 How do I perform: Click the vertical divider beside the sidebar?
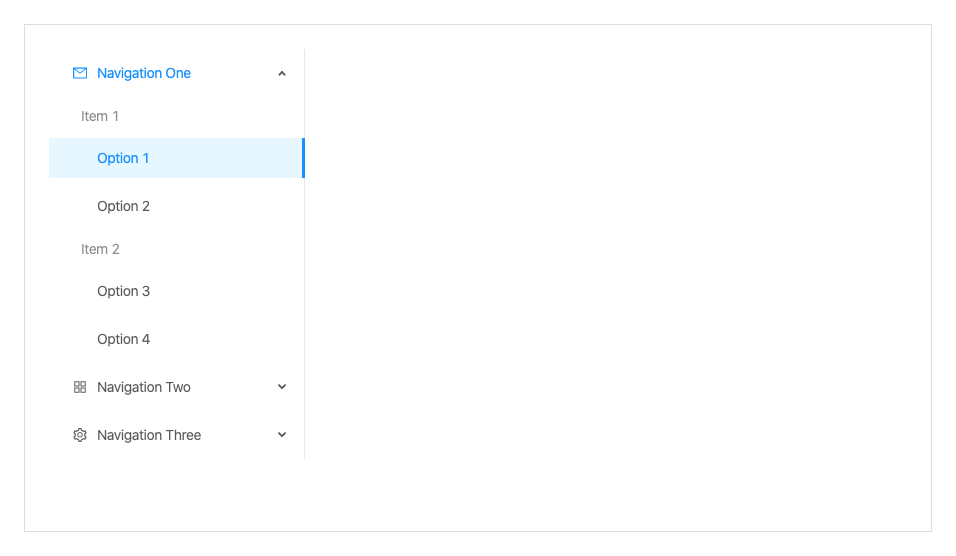pyautogui.click(x=304, y=305)
